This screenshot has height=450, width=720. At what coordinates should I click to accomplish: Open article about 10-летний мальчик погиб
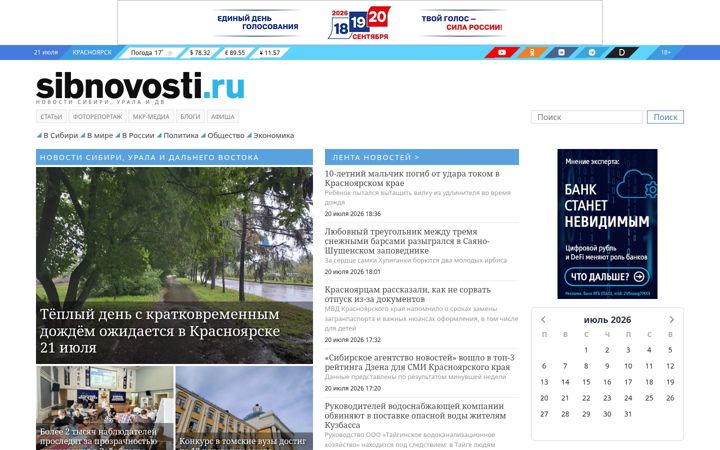click(412, 178)
